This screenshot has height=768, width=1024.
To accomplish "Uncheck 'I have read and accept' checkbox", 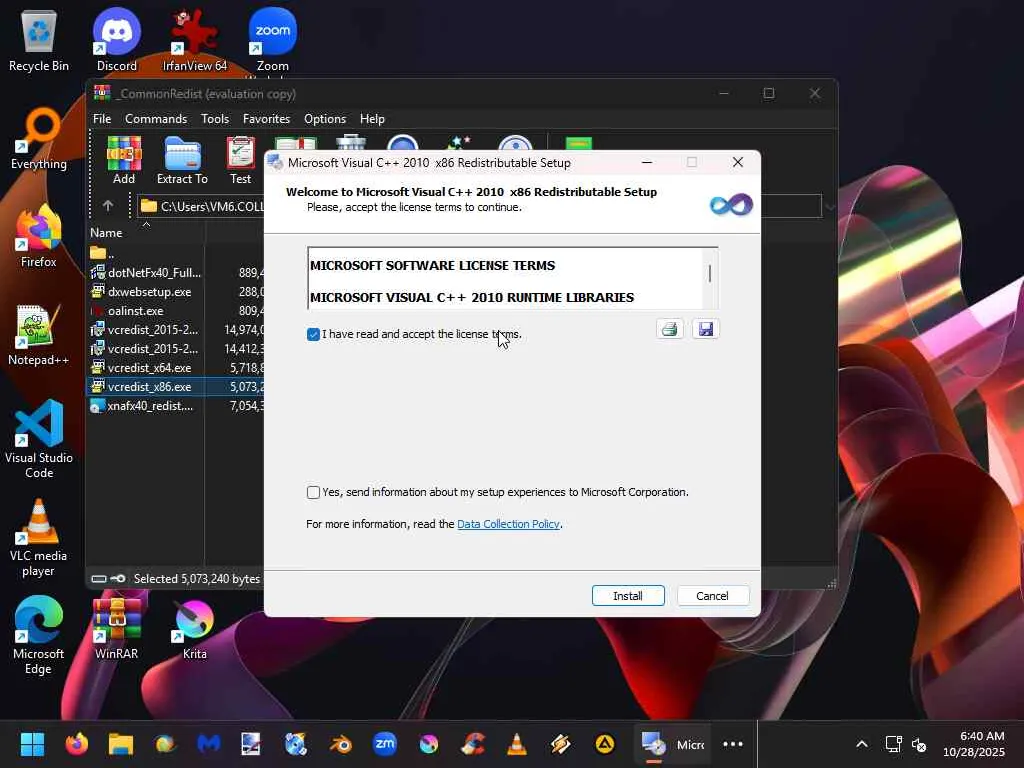I will click(313, 334).
